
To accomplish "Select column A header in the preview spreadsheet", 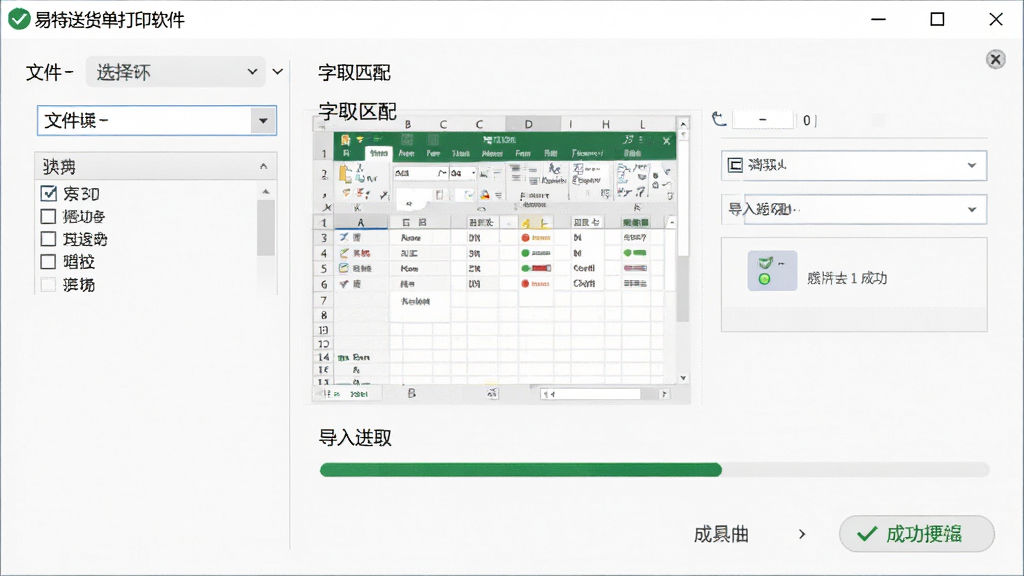I will coord(360,223).
